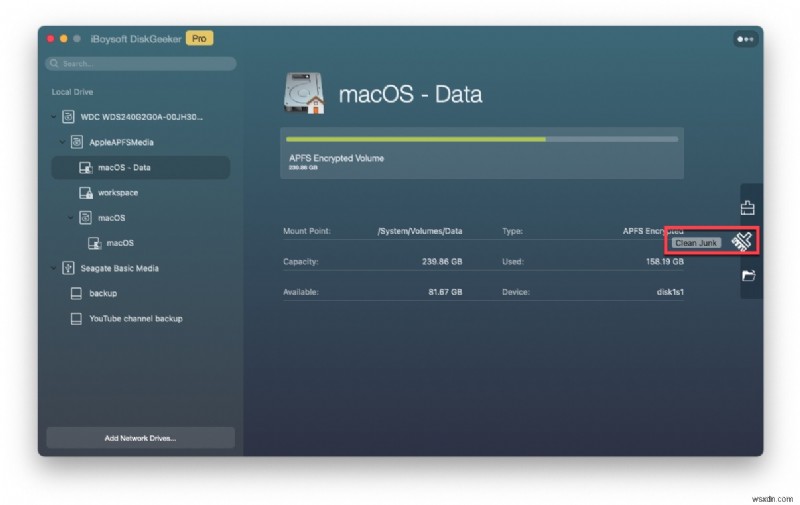Screen dimensions: 800x505
Task: Click Add Network Drives button
Action: point(140,438)
